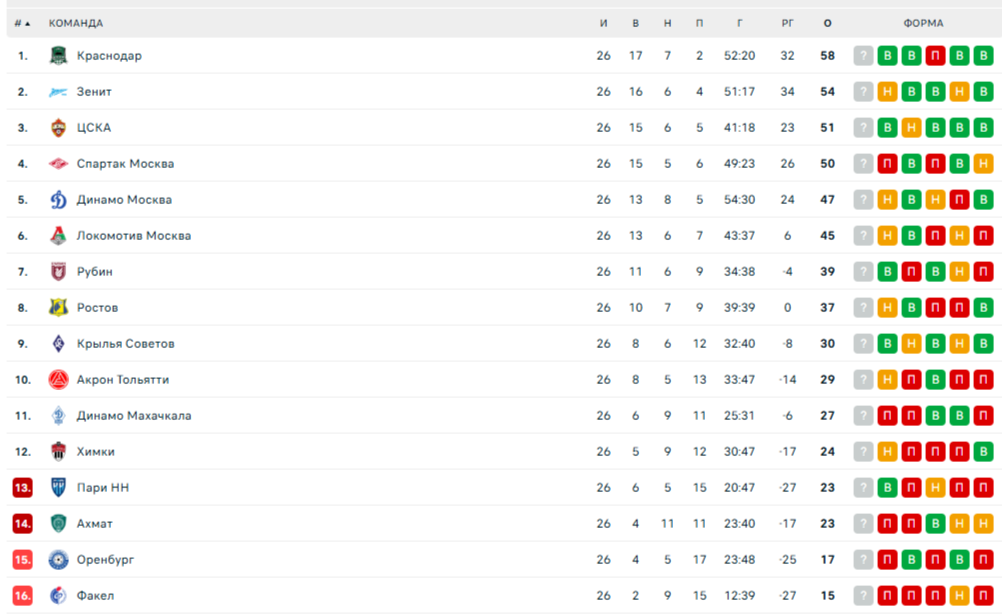Sort standings by О points column
The image size is (1002, 616).
(x=828, y=23)
